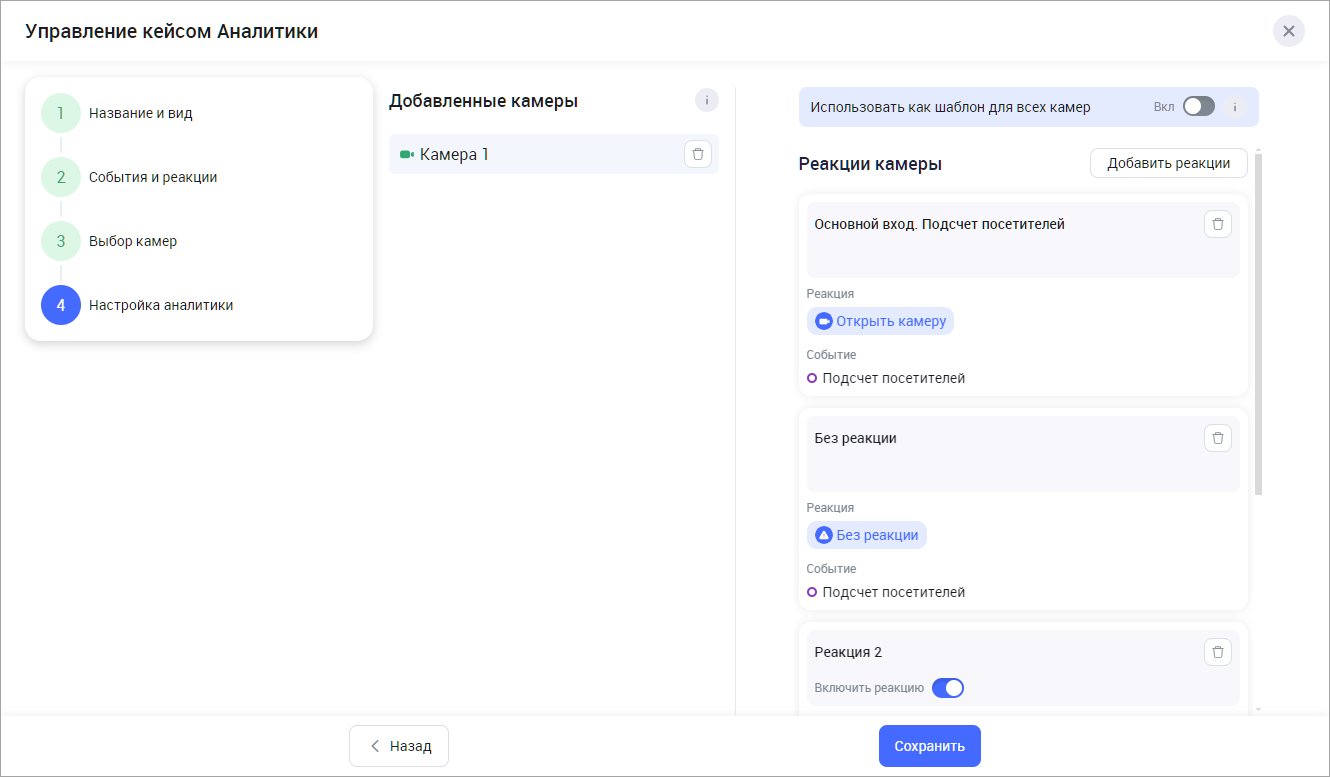Screen dimensions: 1330x777
Task: Select step 4 Настройка аналитики
Action: click(x=61, y=305)
